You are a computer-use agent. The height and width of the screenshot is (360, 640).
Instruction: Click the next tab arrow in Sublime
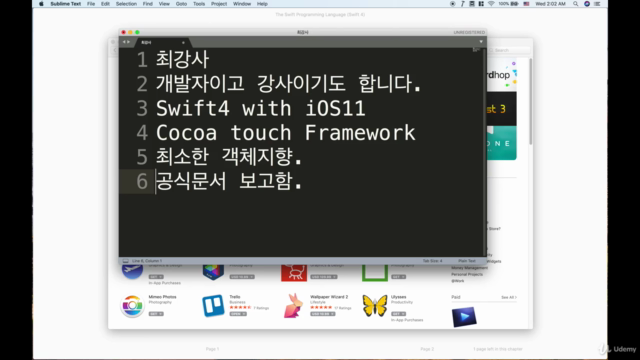pos(129,42)
